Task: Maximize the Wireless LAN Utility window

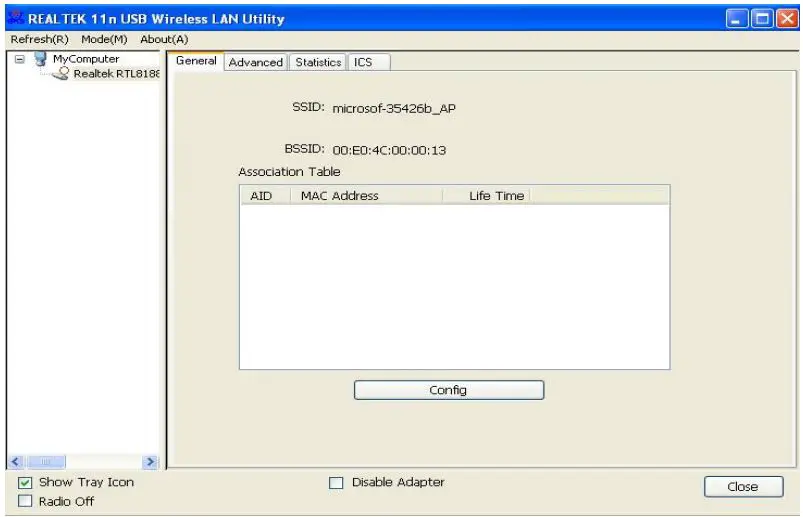Action: coord(762,19)
